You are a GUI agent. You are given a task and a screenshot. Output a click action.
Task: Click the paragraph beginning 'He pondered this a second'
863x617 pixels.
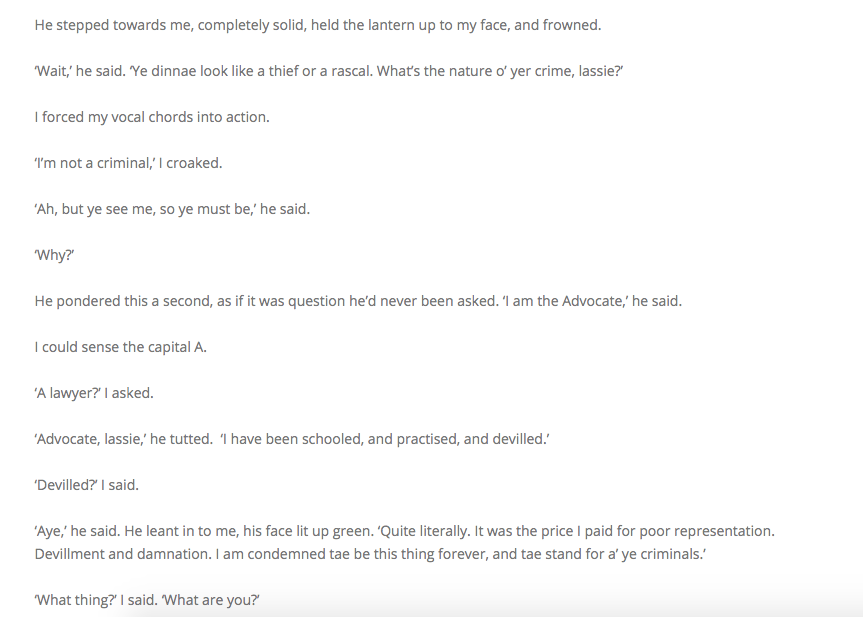coord(357,301)
